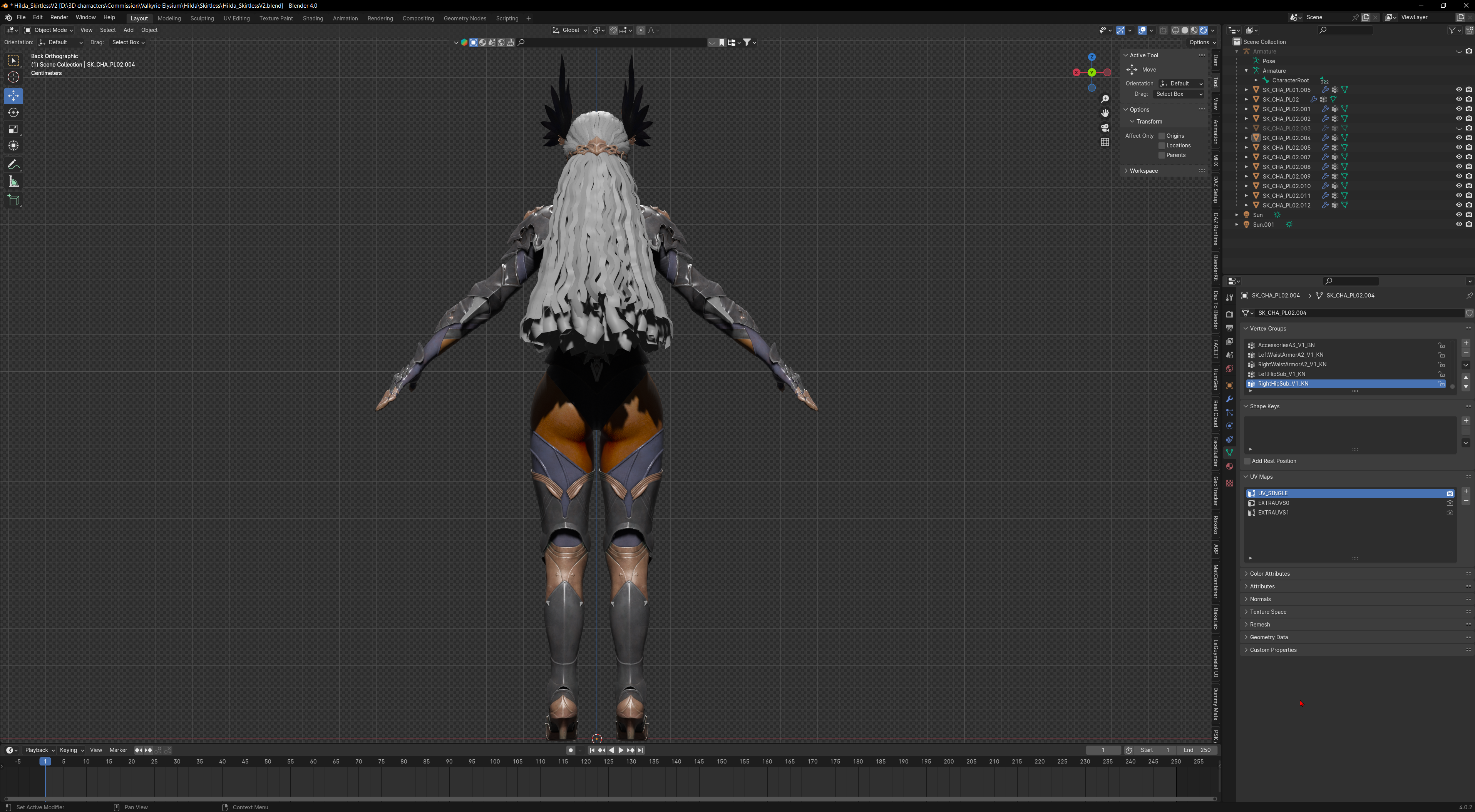Activate the 3D Cursor tool
Image resolution: width=1475 pixels, height=812 pixels.
[14, 77]
